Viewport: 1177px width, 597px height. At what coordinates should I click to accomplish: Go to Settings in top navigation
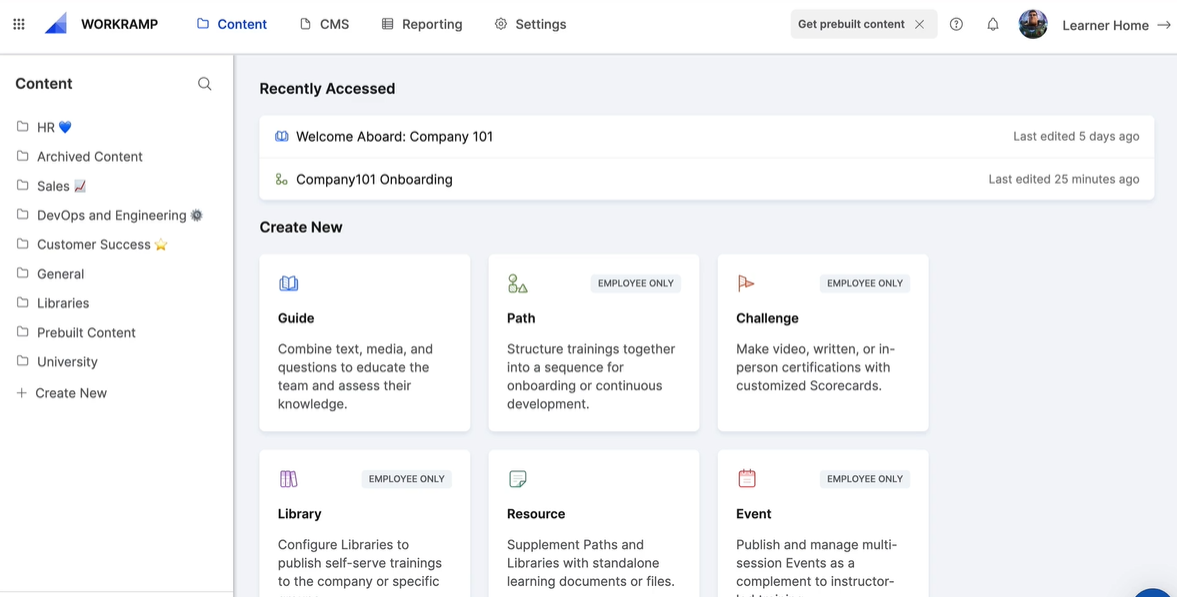[531, 24]
